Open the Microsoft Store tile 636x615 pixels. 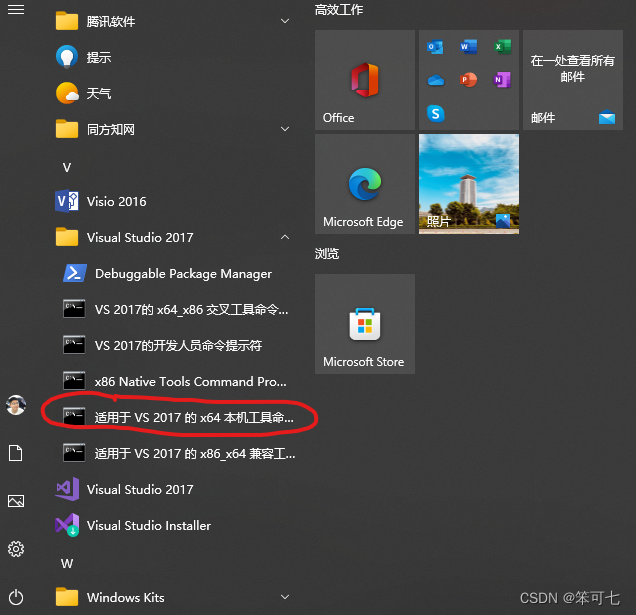[365, 324]
